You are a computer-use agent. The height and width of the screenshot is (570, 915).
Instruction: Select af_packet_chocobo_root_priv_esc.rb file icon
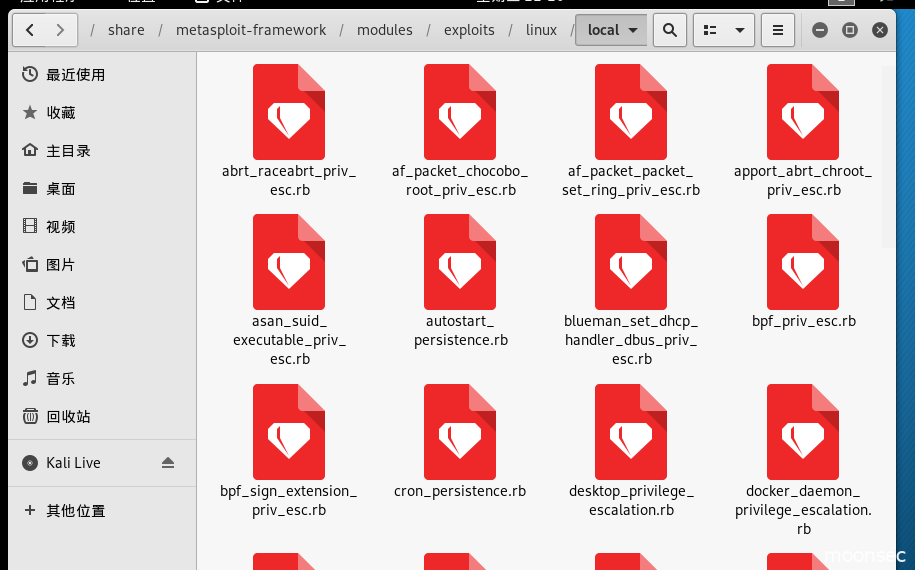460,111
